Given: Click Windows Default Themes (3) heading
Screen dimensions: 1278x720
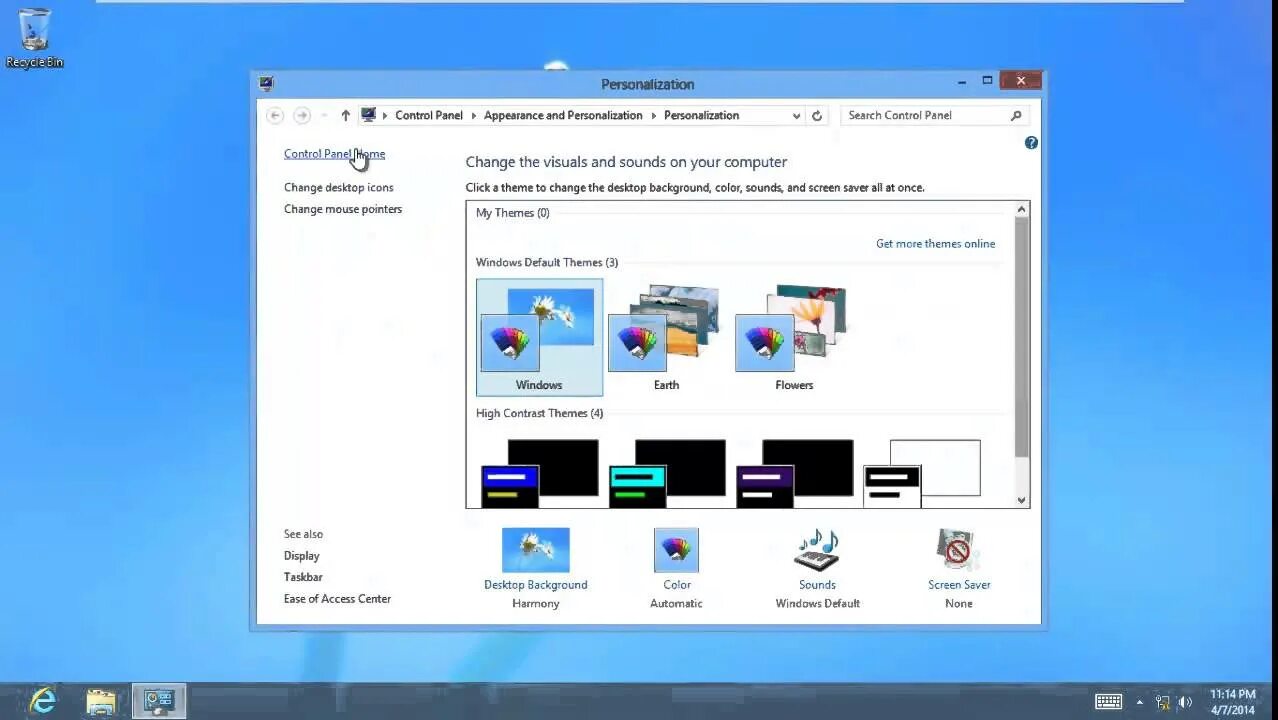Looking at the screenshot, I should (547, 263).
